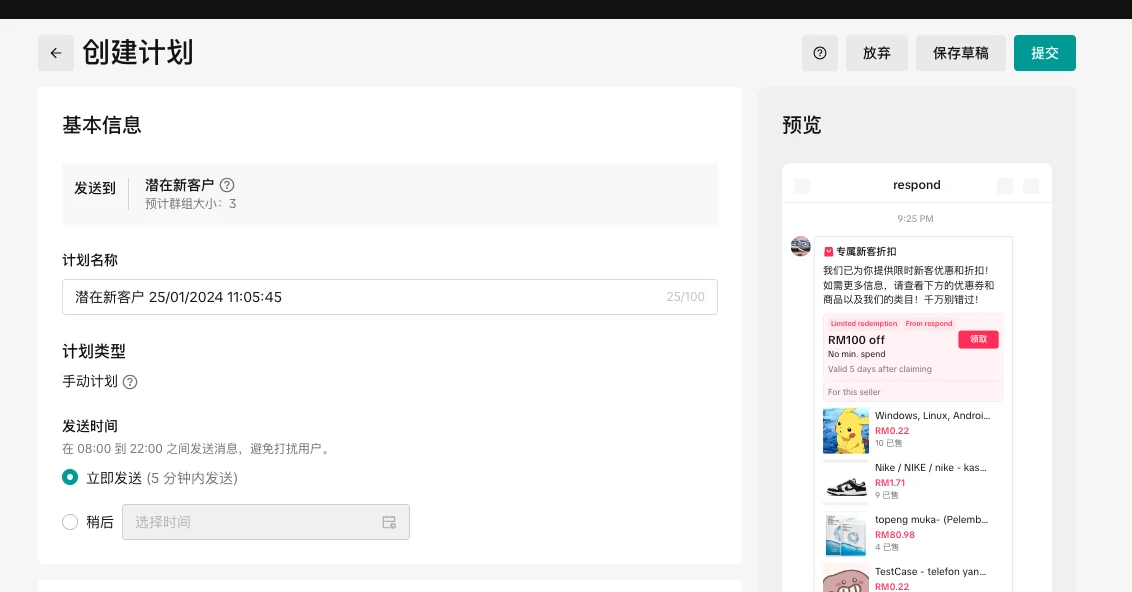
Task: Click the yellow duck product thumbnail
Action: [845, 431]
